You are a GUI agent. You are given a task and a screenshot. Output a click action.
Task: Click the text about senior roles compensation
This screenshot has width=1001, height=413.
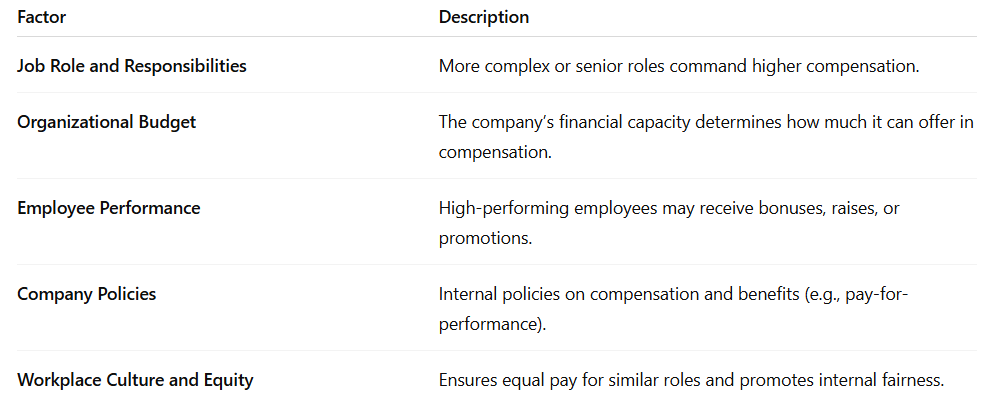(x=679, y=66)
